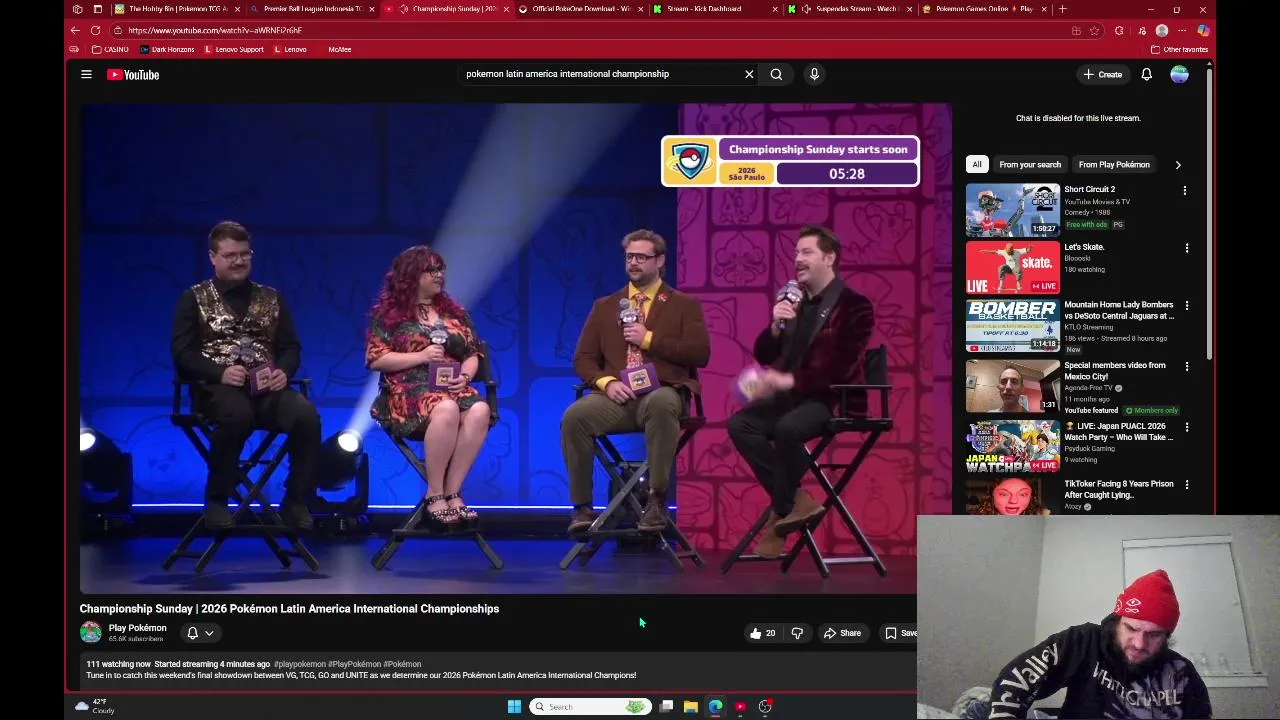Viewport: 1280px width, 720px height.
Task: Open the Play Pokémon channel name link
Action: (x=137, y=628)
